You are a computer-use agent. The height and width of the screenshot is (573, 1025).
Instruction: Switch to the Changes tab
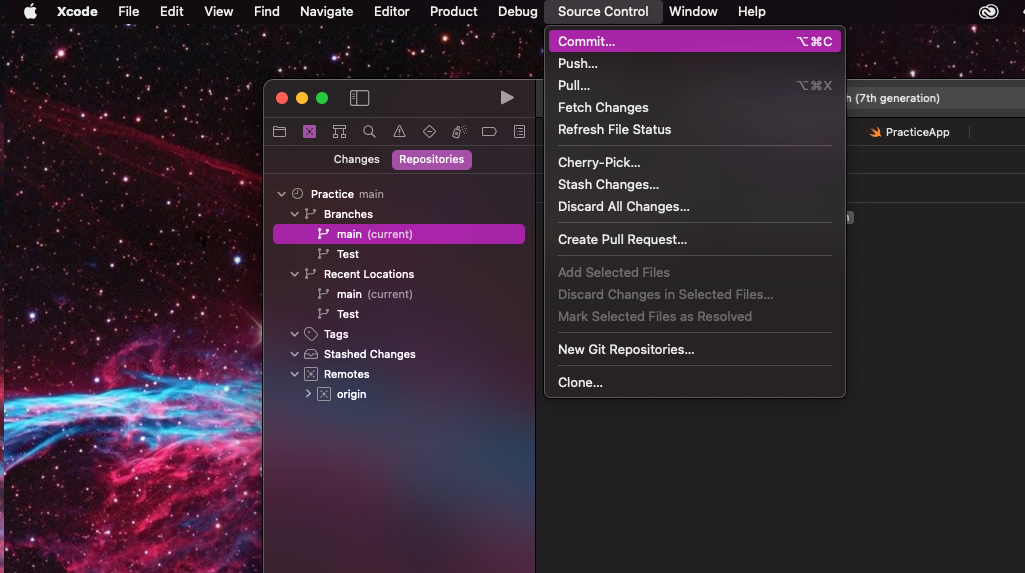click(356, 159)
